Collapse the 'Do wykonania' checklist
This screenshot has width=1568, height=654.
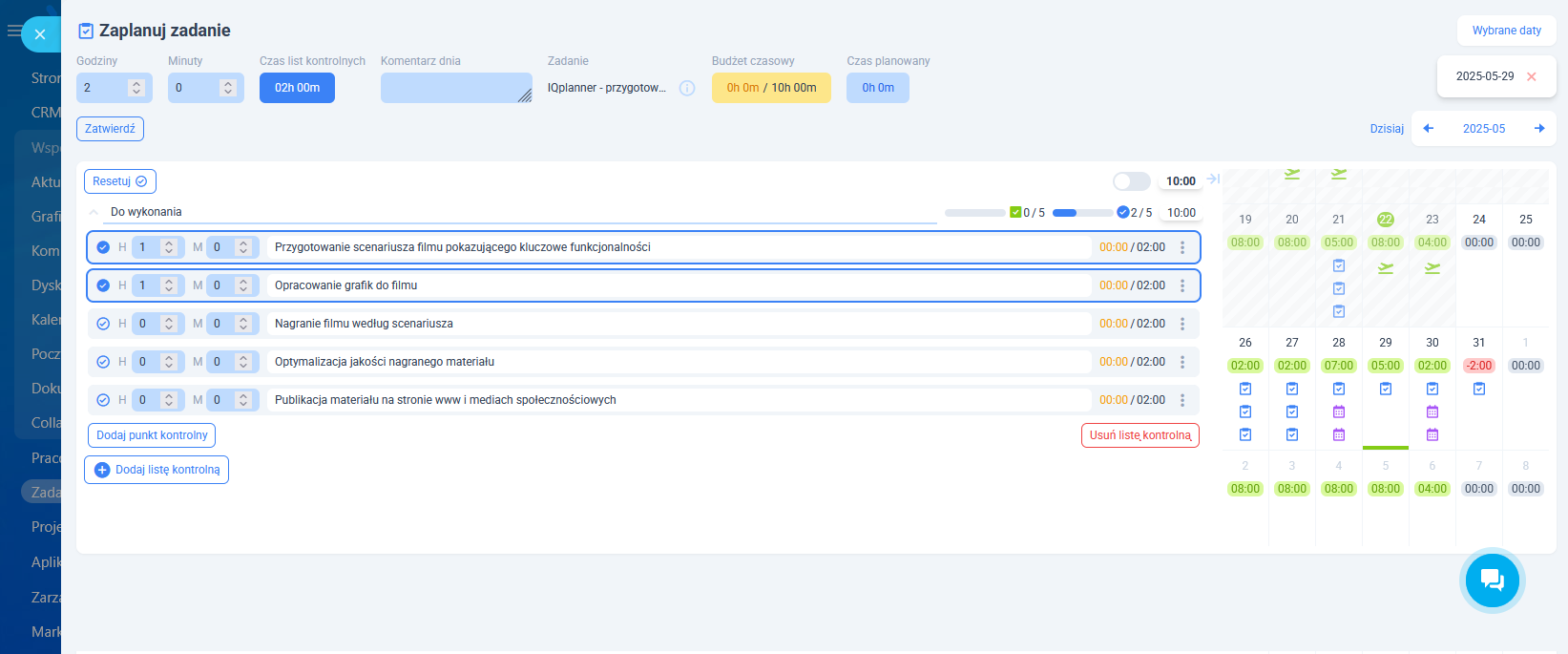tap(94, 212)
